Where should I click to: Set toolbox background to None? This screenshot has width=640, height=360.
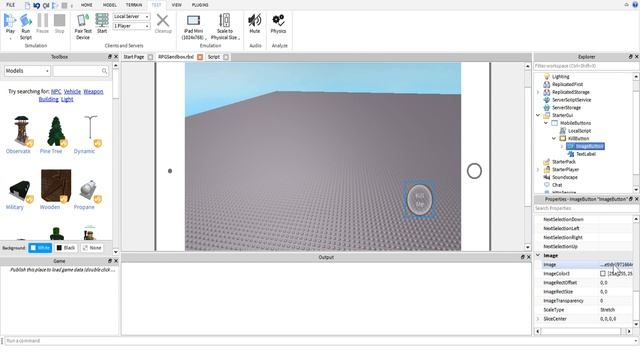pos(92,248)
